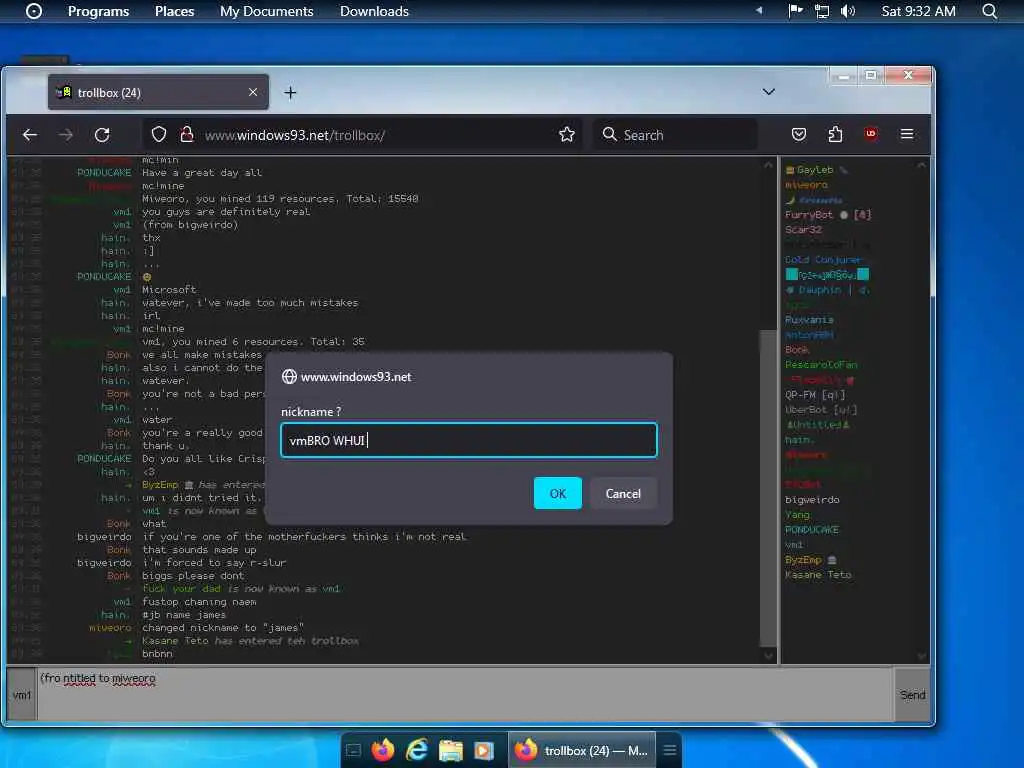Select user Kasane Teto in user list

click(x=818, y=575)
